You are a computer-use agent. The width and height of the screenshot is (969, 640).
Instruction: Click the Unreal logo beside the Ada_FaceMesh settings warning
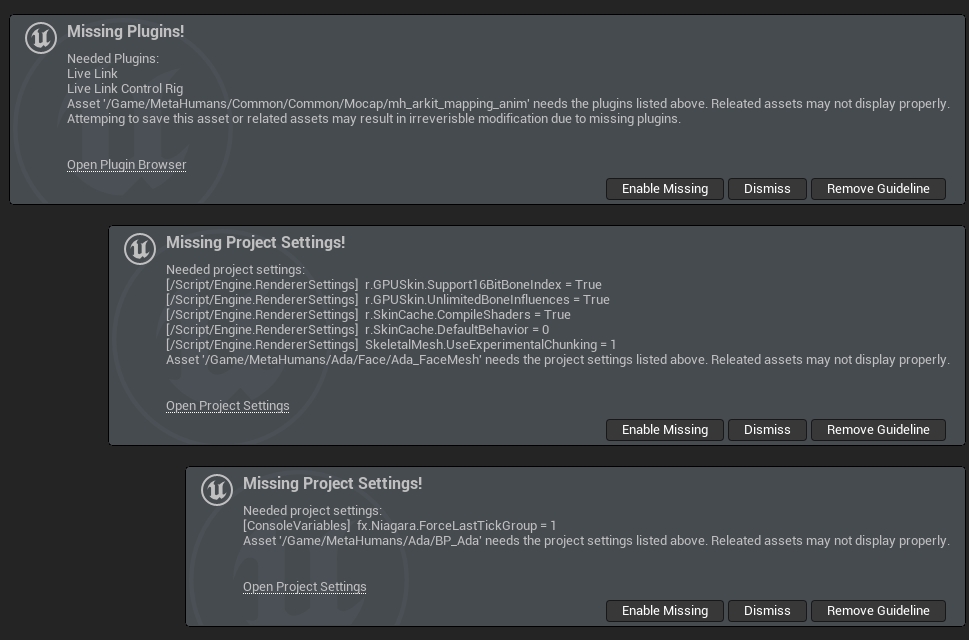[140, 249]
